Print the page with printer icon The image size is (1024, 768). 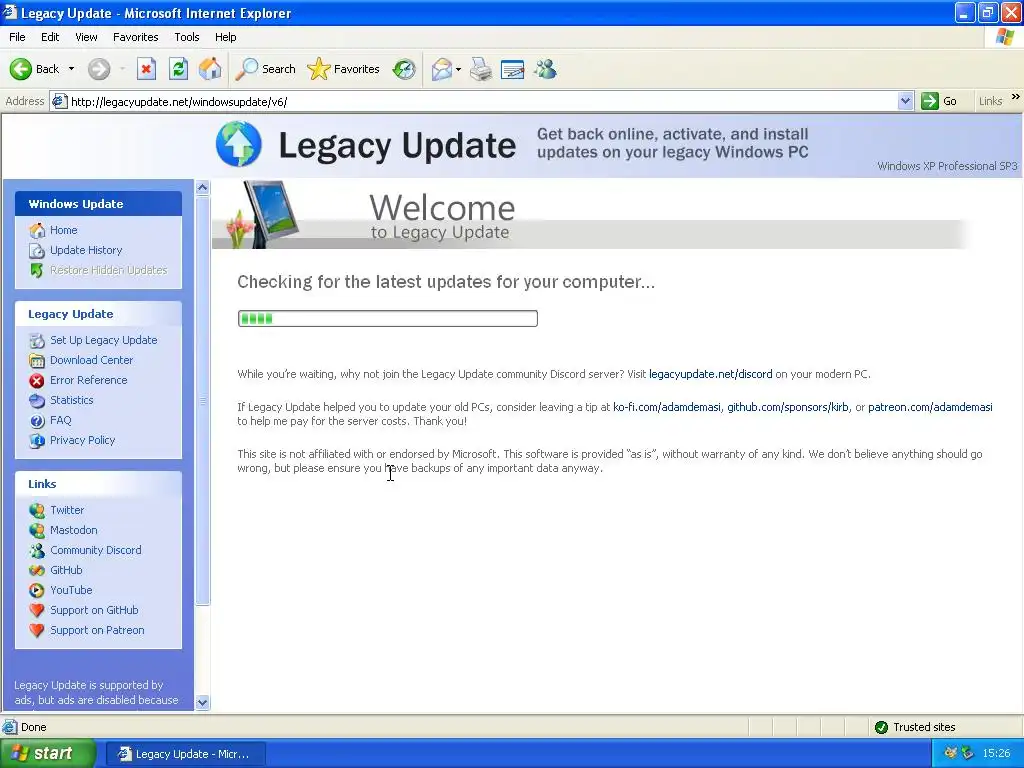coord(481,69)
